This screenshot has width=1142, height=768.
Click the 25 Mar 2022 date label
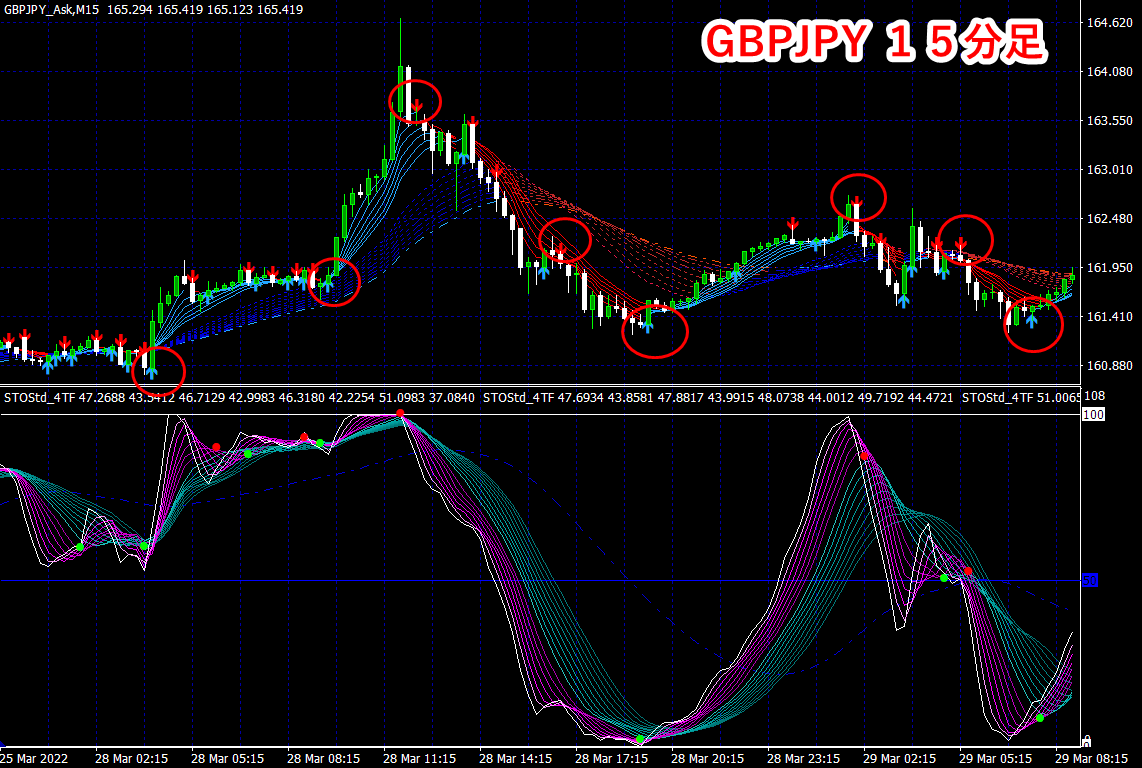pyautogui.click(x=34, y=759)
